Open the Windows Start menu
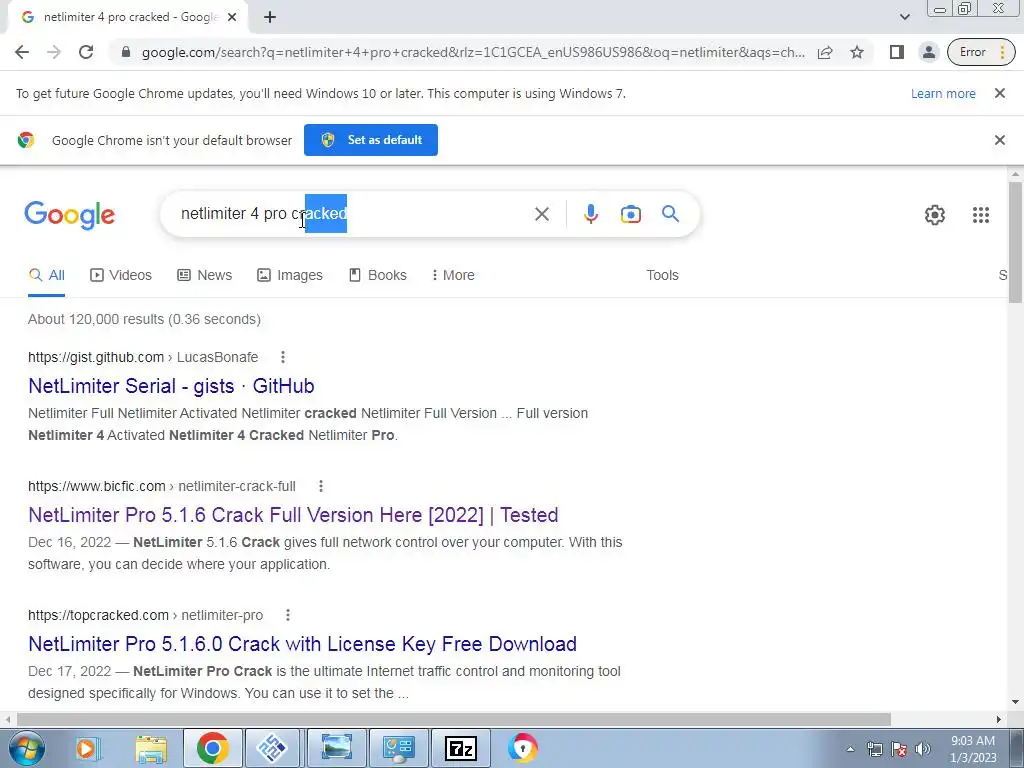The width and height of the screenshot is (1024, 768). (25, 748)
